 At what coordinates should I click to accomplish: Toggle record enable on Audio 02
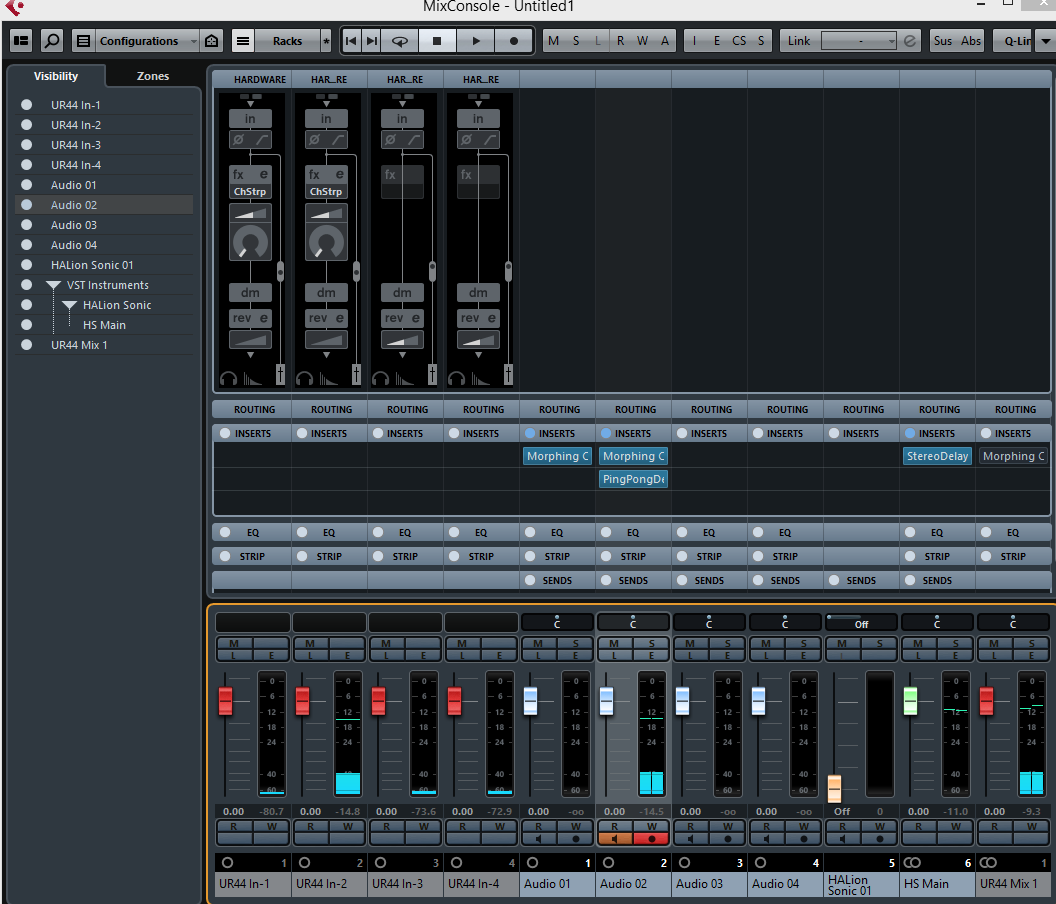[x=651, y=839]
